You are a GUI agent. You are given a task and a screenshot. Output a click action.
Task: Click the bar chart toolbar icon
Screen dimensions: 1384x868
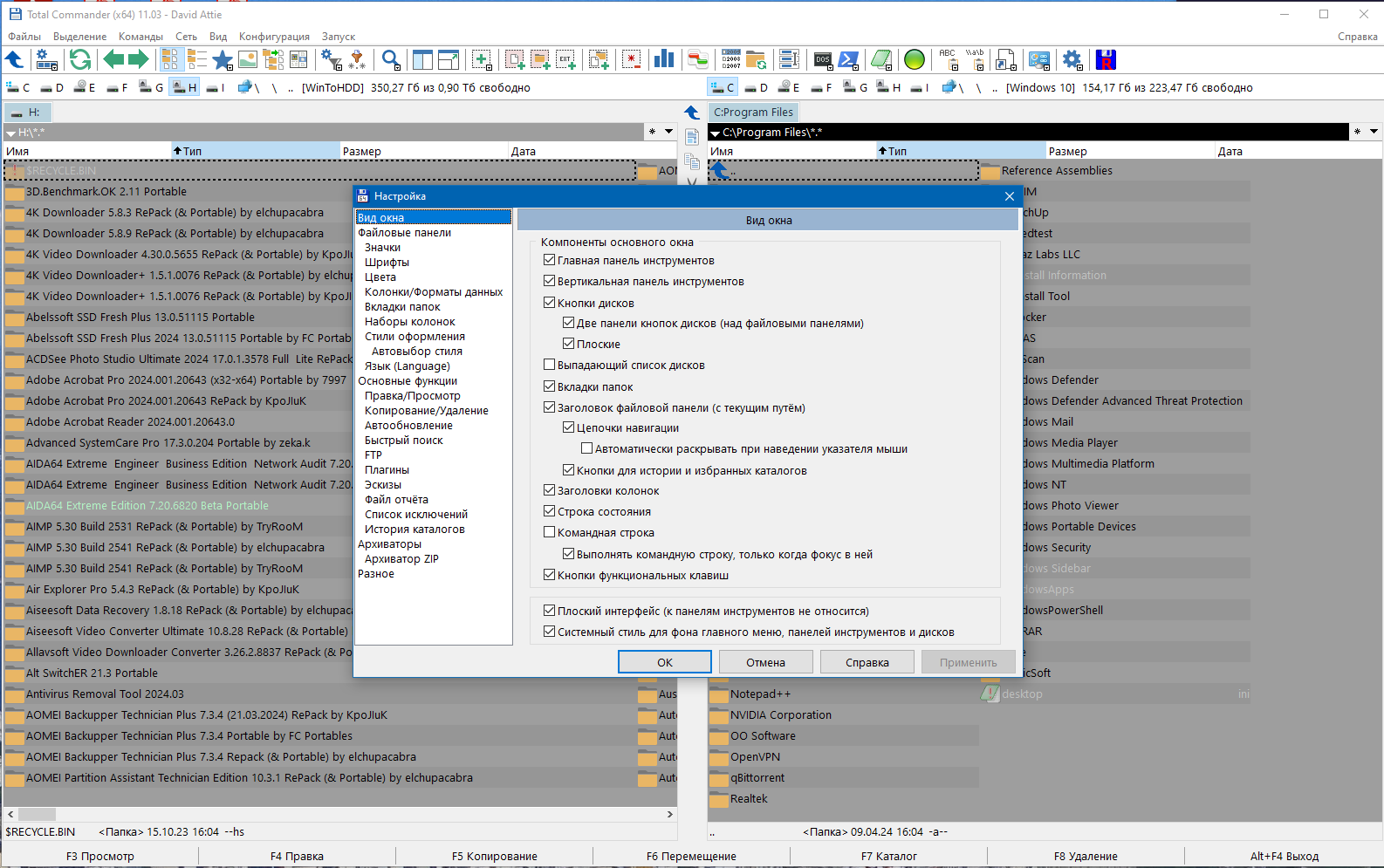[x=664, y=59]
